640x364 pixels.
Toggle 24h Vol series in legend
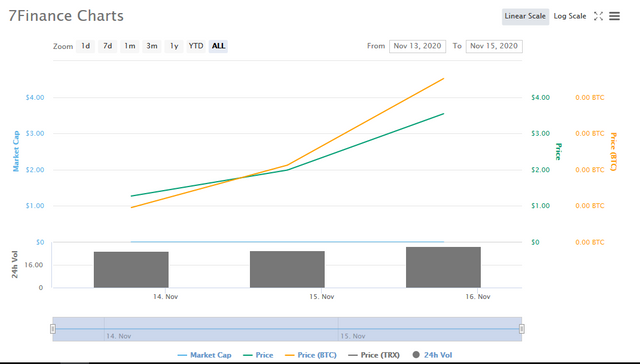432,355
